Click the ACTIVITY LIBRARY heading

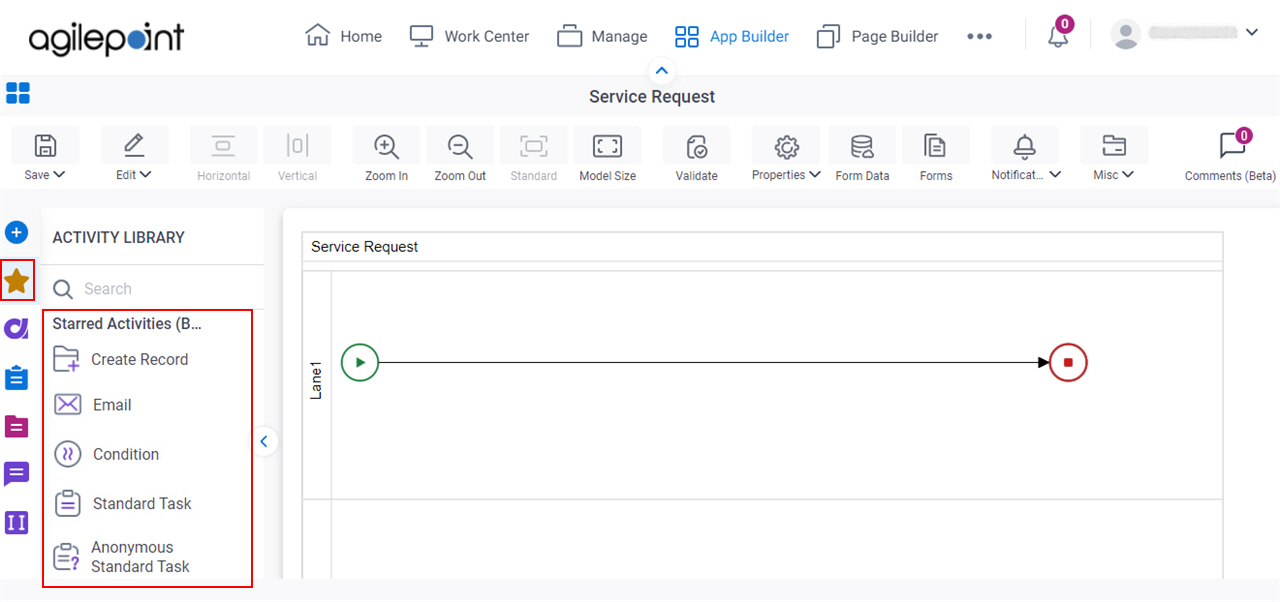coord(119,238)
